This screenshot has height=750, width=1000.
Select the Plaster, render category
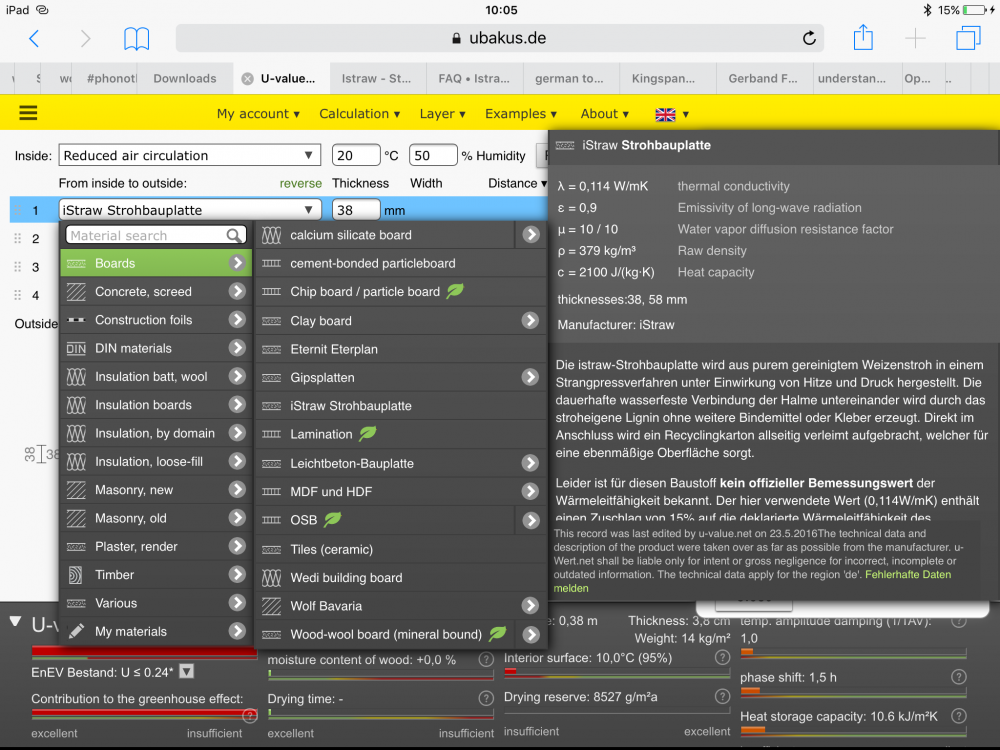[x=156, y=546]
